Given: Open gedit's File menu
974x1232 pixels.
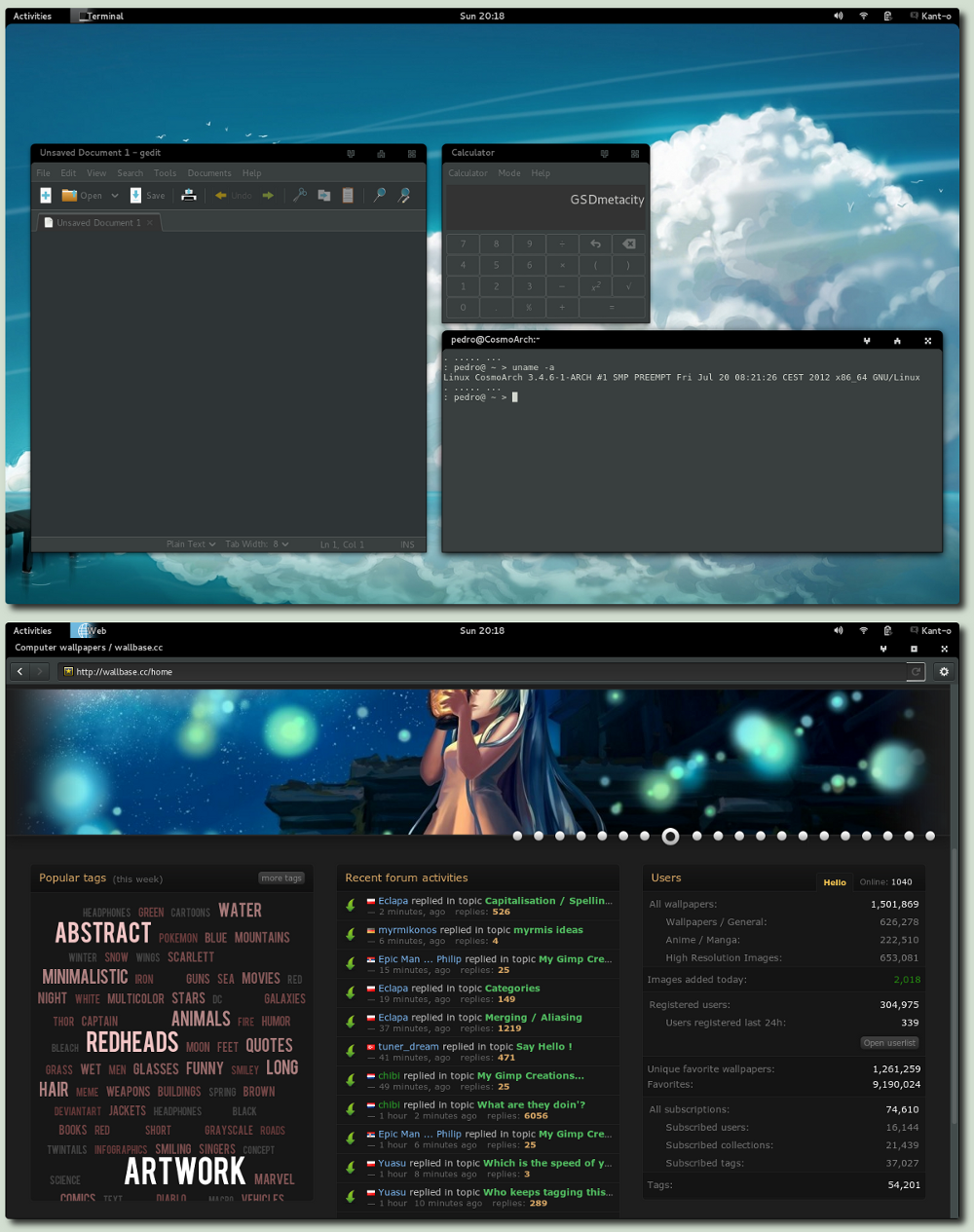Looking at the screenshot, I should tap(44, 173).
